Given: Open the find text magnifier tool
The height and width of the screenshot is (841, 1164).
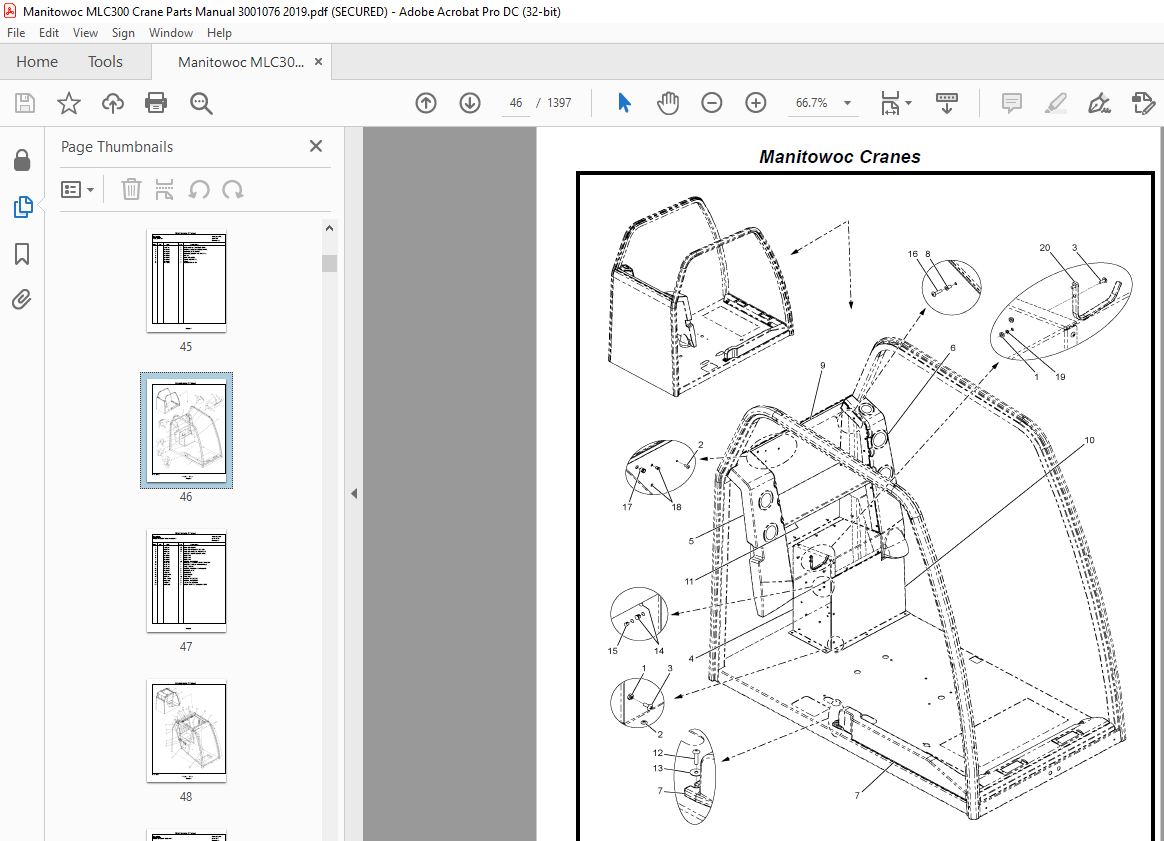Looking at the screenshot, I should (x=200, y=103).
